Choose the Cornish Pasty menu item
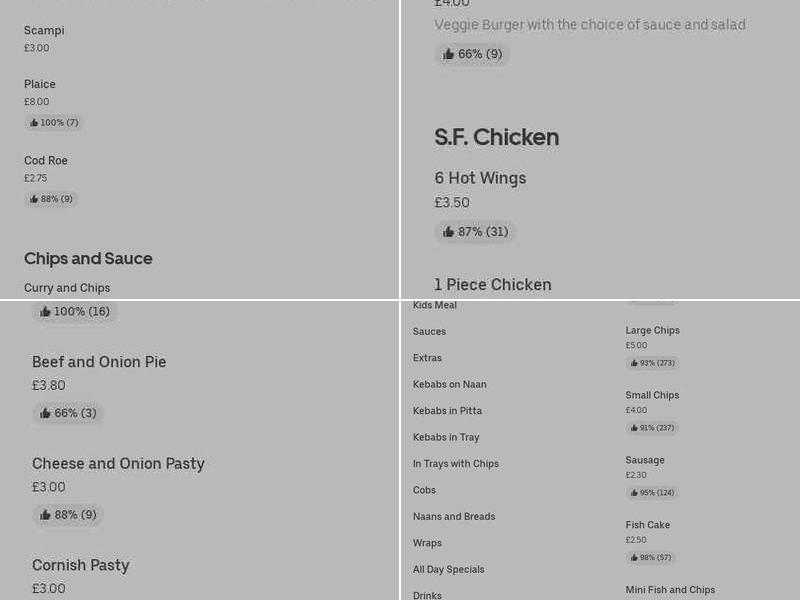 (x=81, y=566)
